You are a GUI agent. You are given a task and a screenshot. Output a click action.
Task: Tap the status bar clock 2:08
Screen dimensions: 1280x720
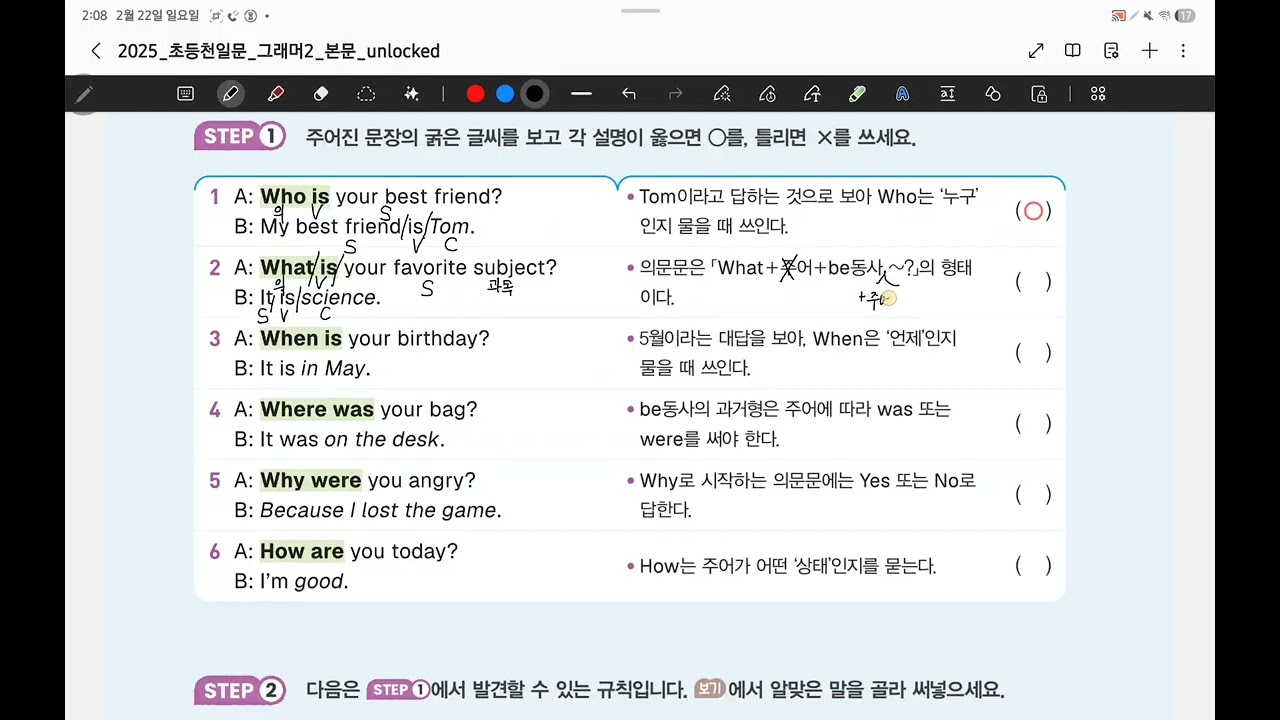(x=95, y=16)
